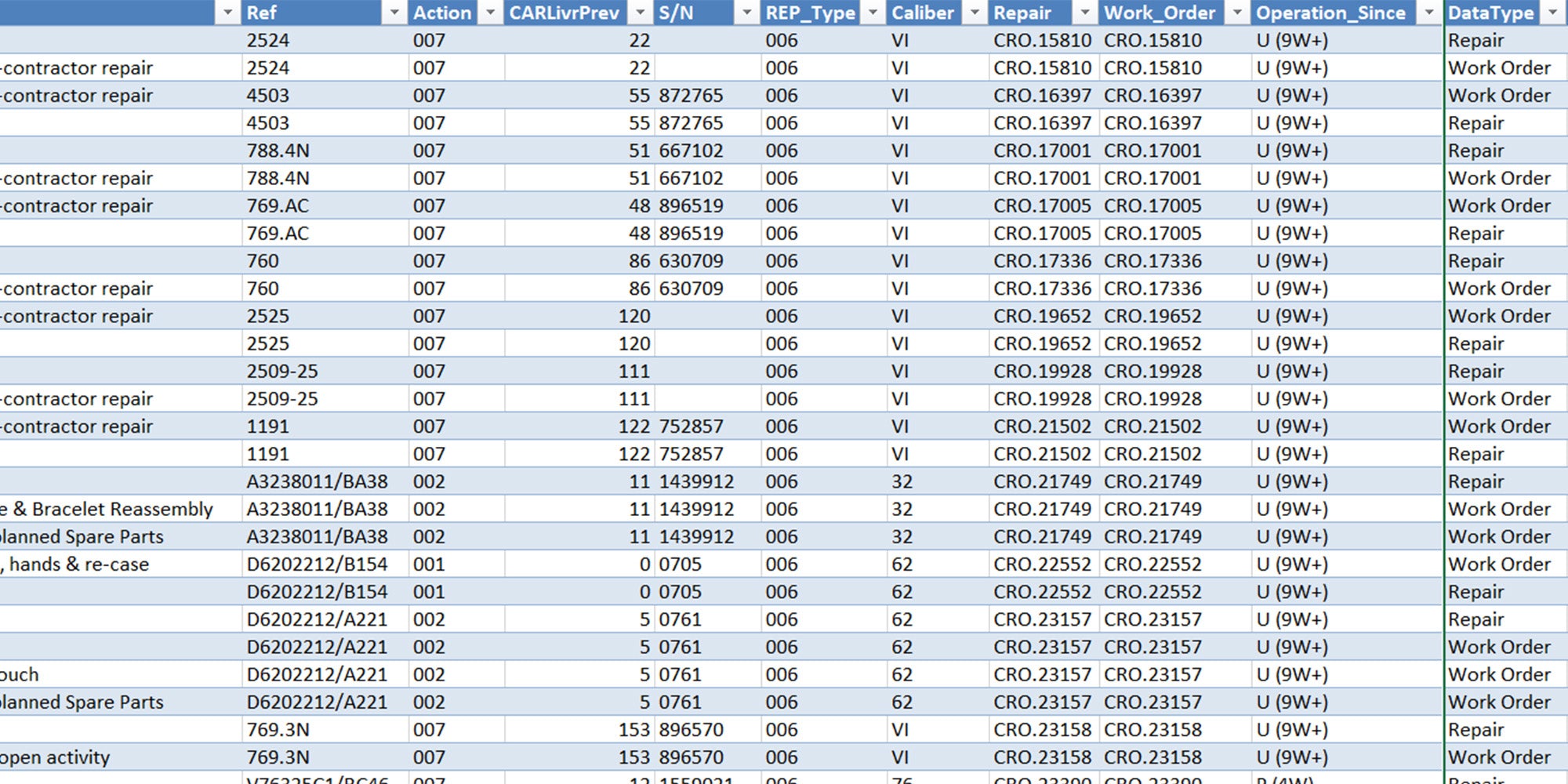Open filter dropdown left of Ref header
Screen dimensions: 1568x784
click(227, 13)
